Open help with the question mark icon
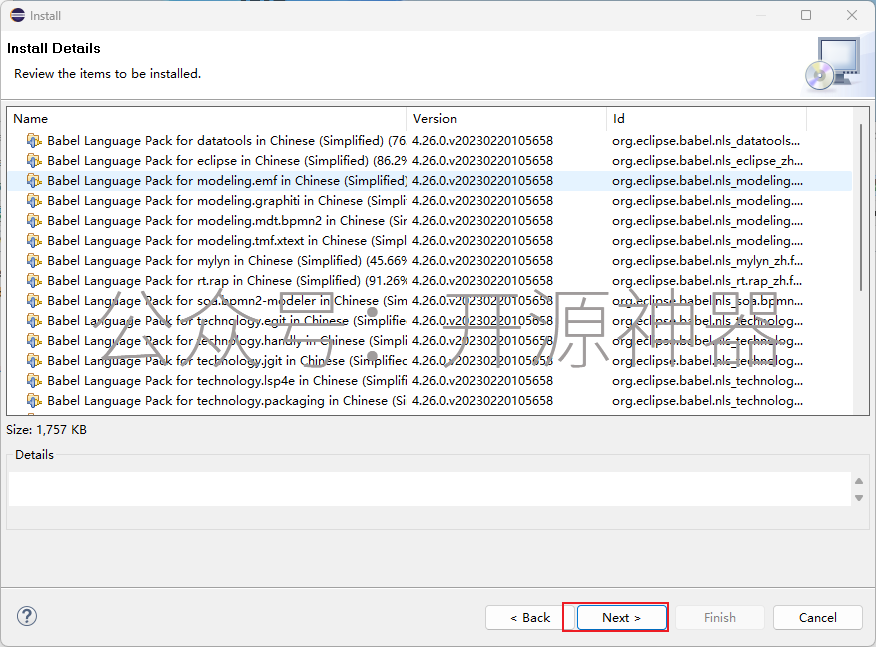The height and width of the screenshot is (647, 876). click(27, 616)
